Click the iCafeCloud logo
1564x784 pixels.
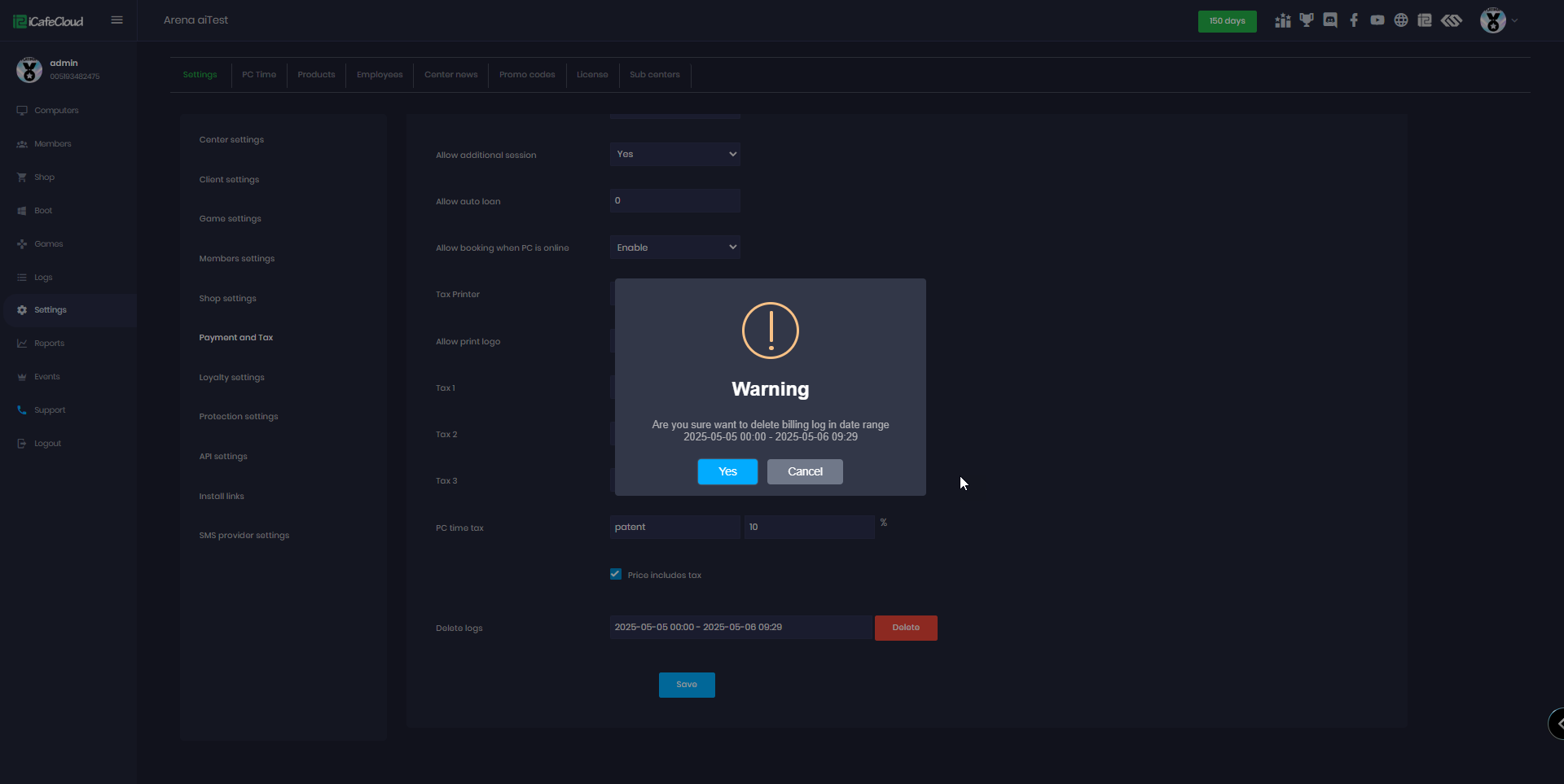(48, 21)
